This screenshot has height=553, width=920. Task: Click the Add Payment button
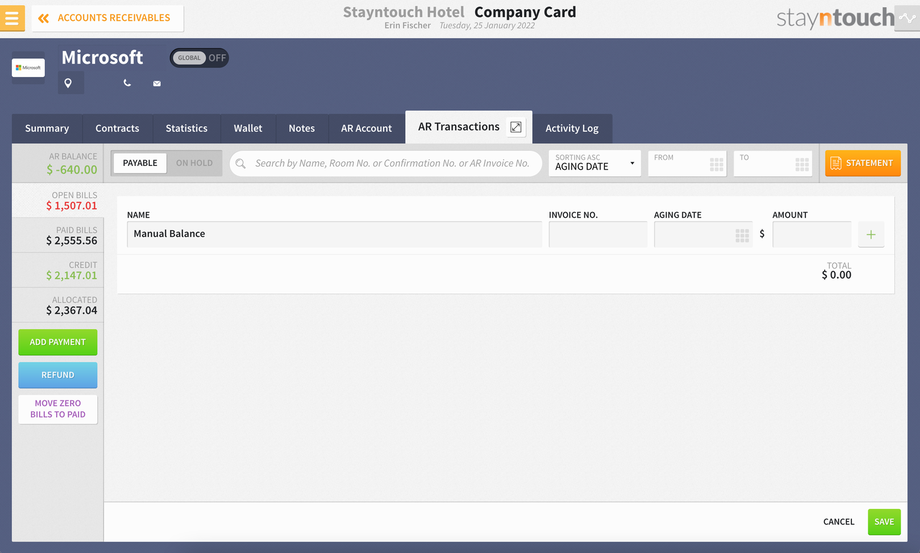pos(58,342)
